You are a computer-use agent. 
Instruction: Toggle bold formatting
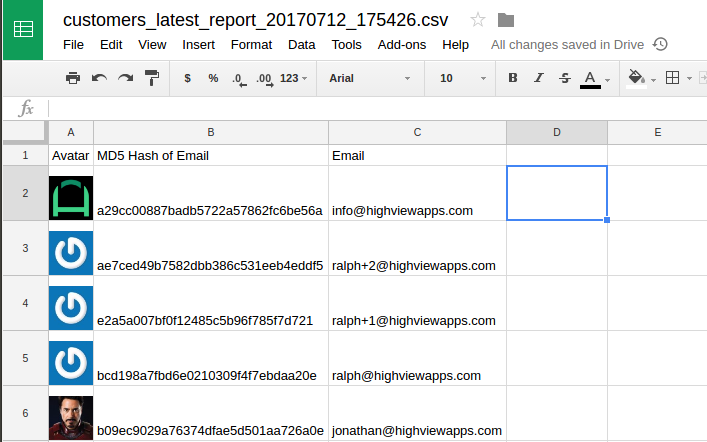pyautogui.click(x=513, y=78)
